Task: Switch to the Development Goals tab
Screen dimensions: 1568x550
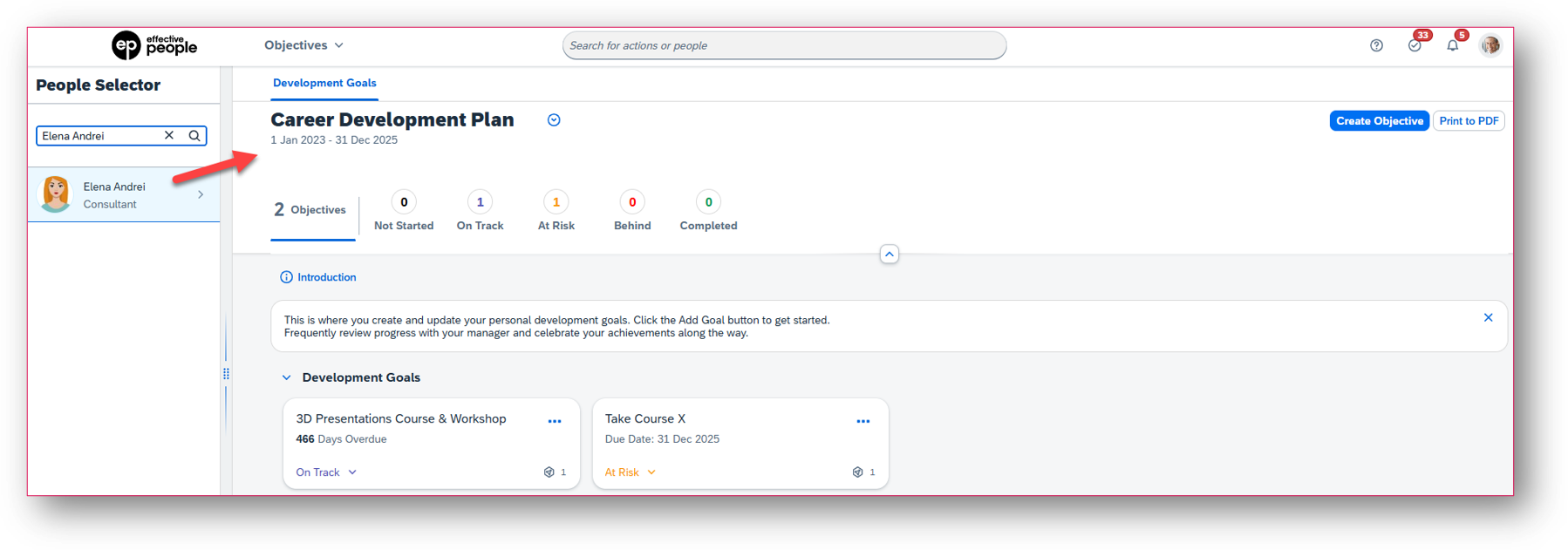Action: pyautogui.click(x=324, y=83)
